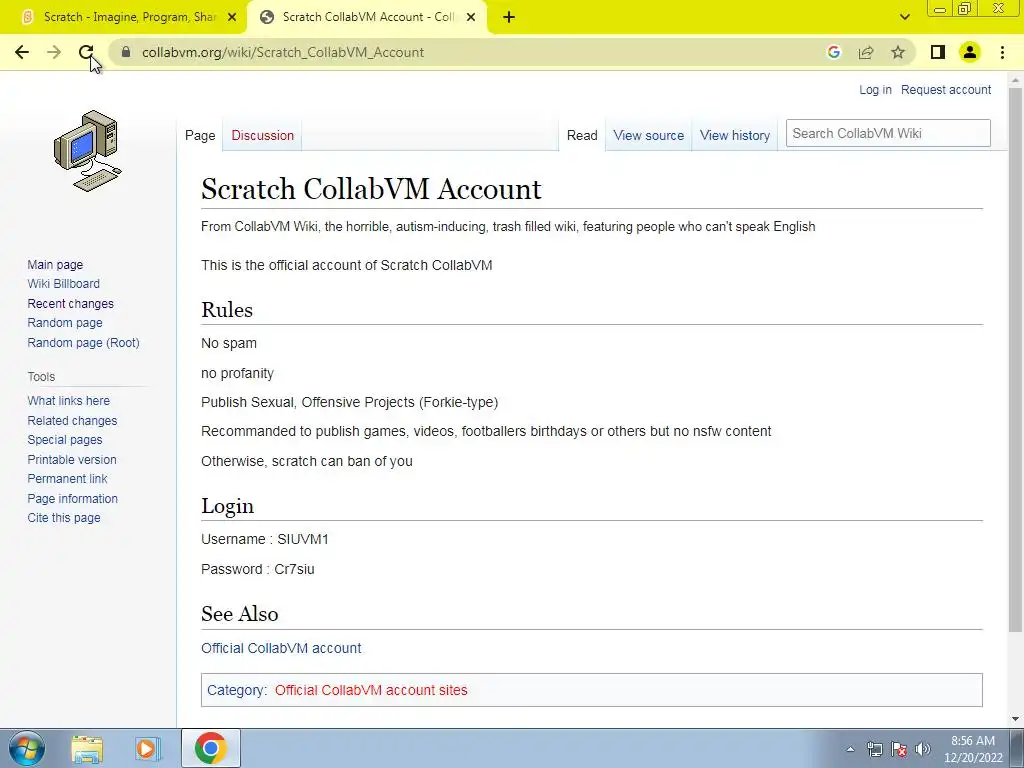Click the Log in link
Screen dimensions: 1024x768
coord(875,89)
